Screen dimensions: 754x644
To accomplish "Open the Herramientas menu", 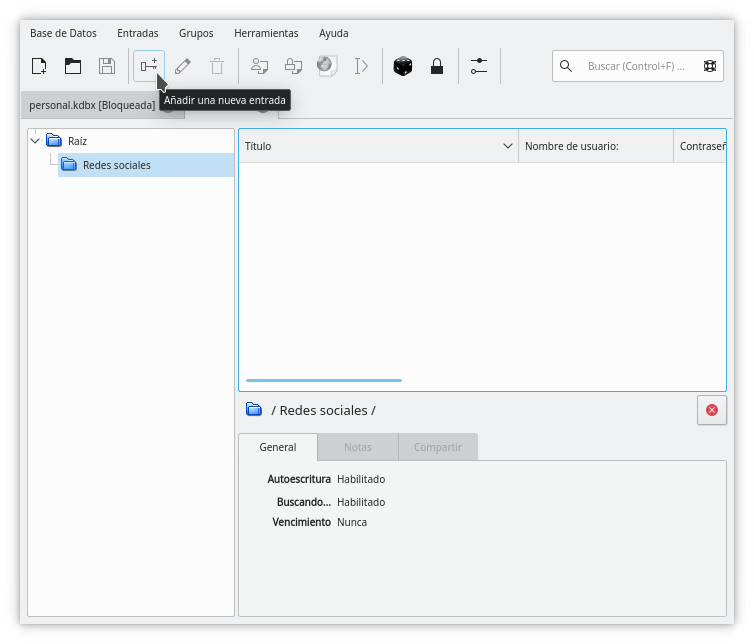I will 266,33.
